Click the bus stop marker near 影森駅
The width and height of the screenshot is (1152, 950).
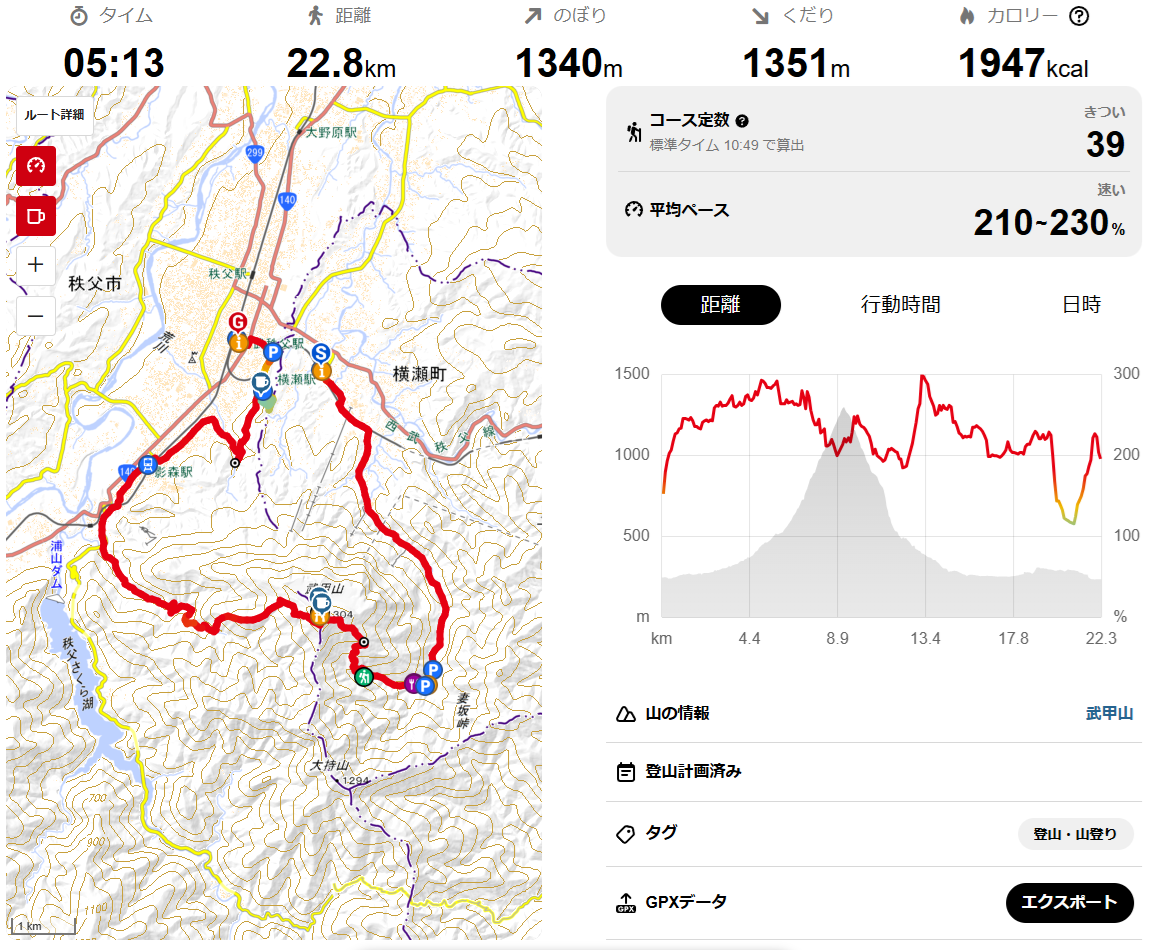(148, 464)
